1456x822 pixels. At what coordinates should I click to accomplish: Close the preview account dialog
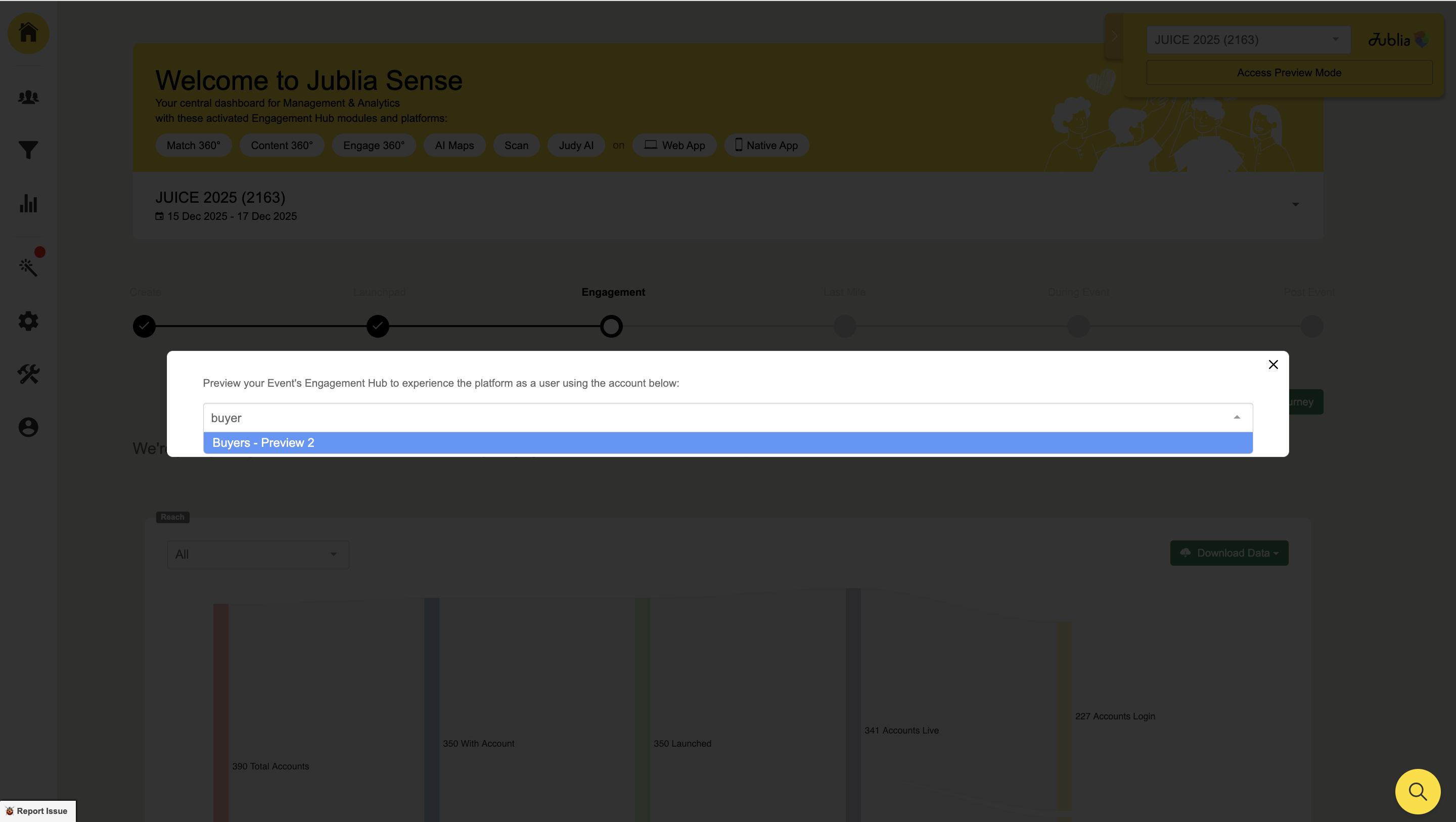click(x=1273, y=364)
